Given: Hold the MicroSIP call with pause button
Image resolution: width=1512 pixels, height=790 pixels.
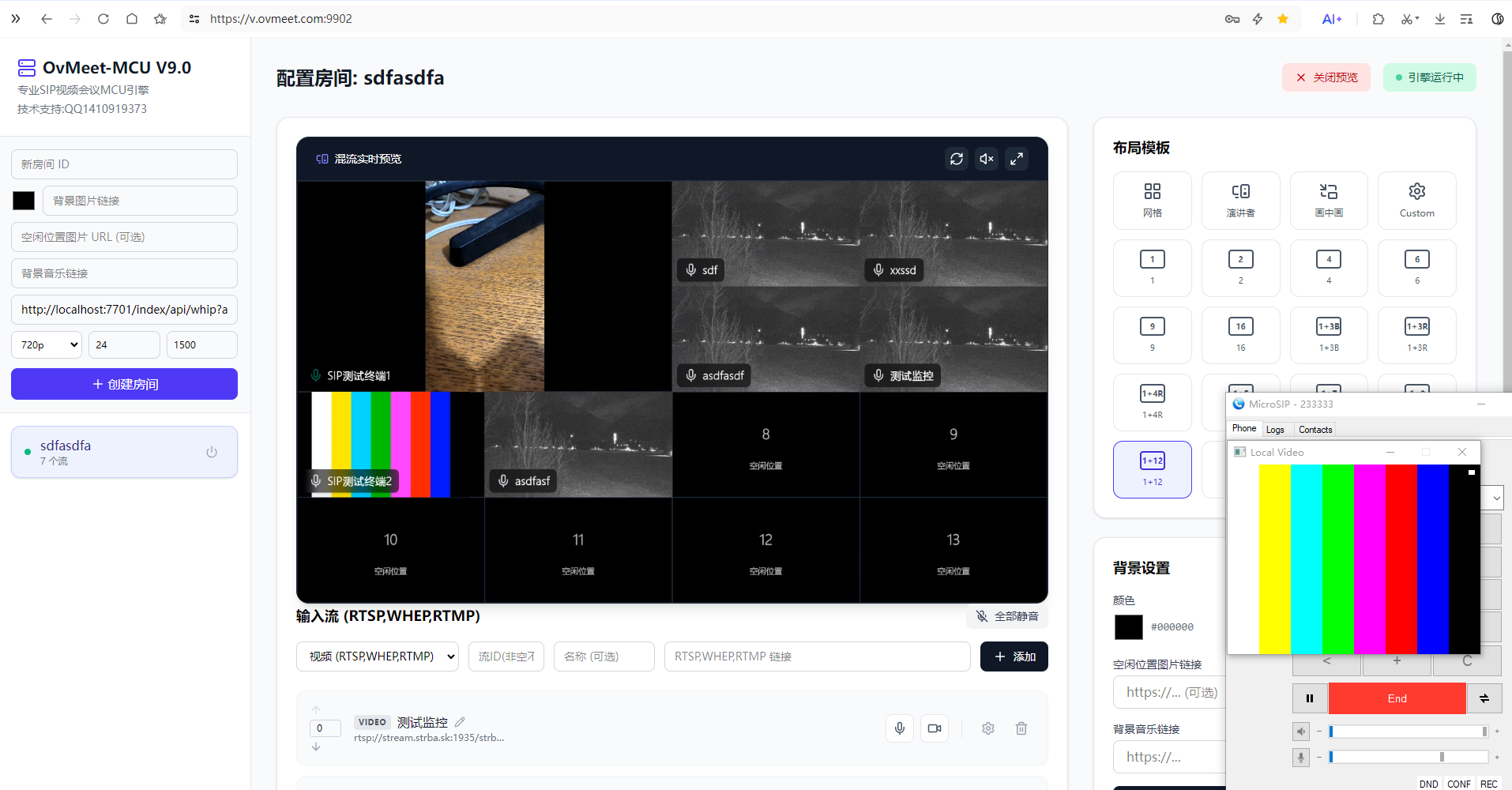Looking at the screenshot, I should [x=1310, y=698].
